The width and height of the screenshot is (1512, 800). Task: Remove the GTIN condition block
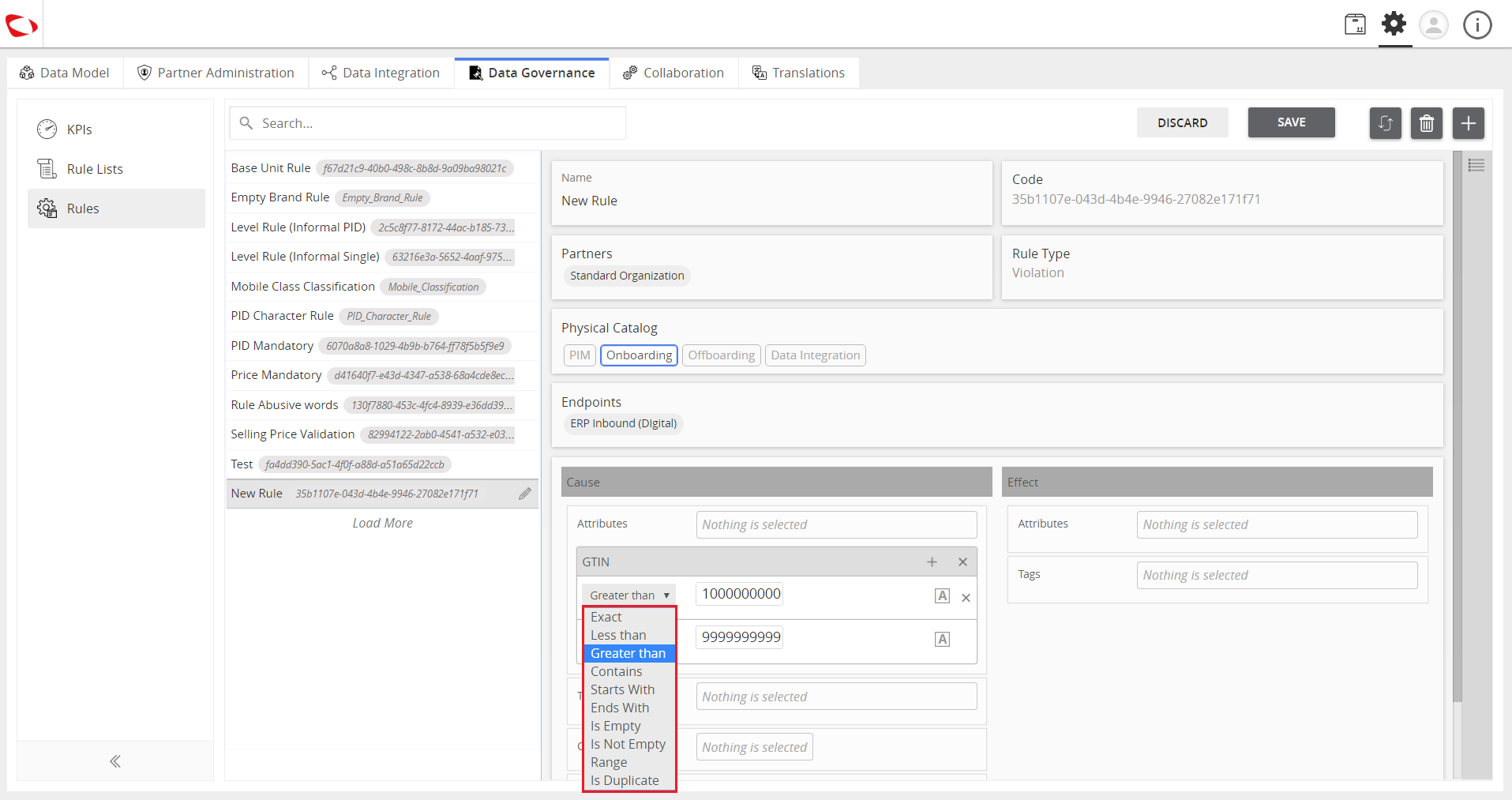[962, 562]
